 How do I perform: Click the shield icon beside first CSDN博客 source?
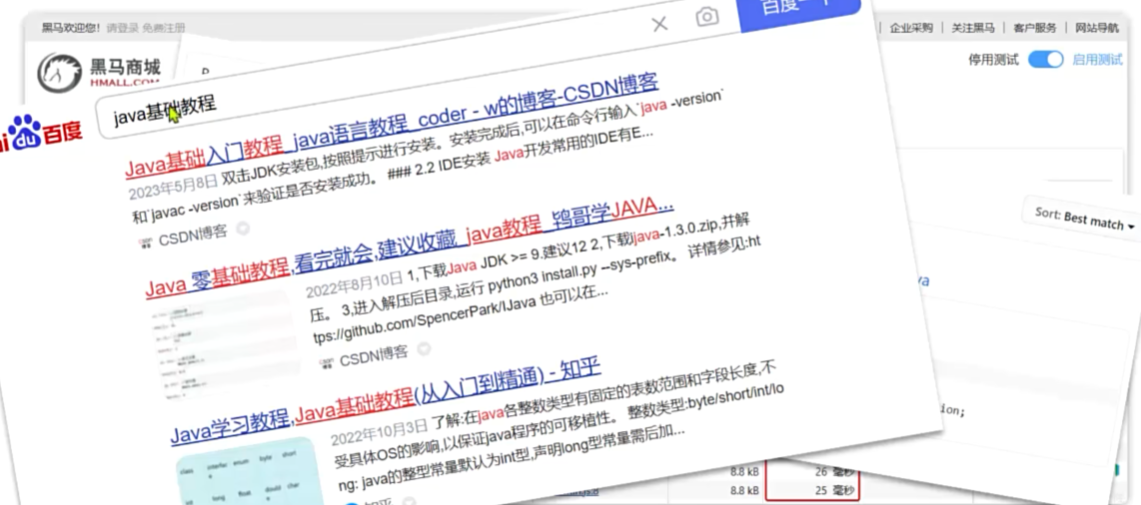[243, 228]
